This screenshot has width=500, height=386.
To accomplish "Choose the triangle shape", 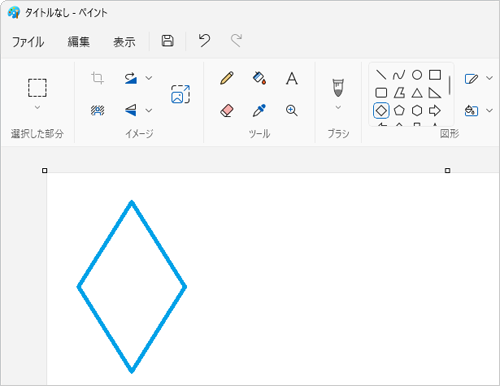I will coord(417,93).
